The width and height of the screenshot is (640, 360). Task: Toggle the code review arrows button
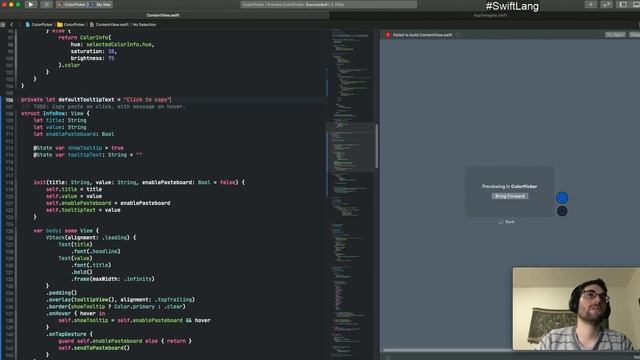[x=607, y=4]
